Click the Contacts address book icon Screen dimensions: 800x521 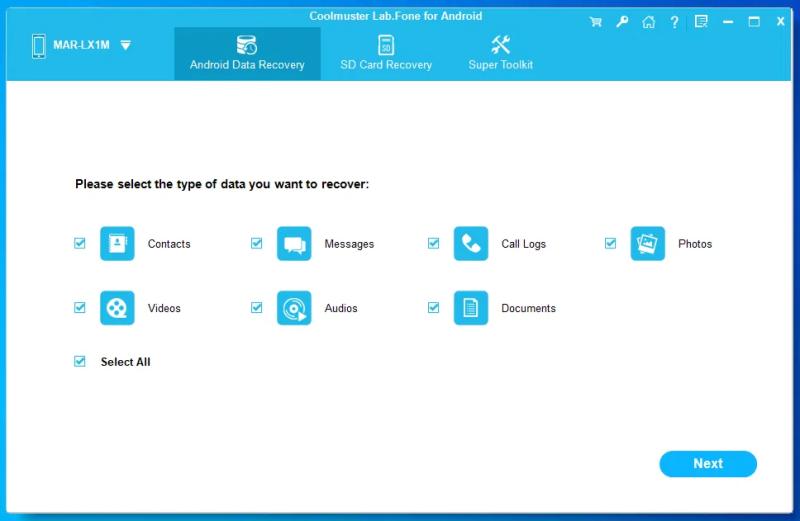click(x=117, y=243)
